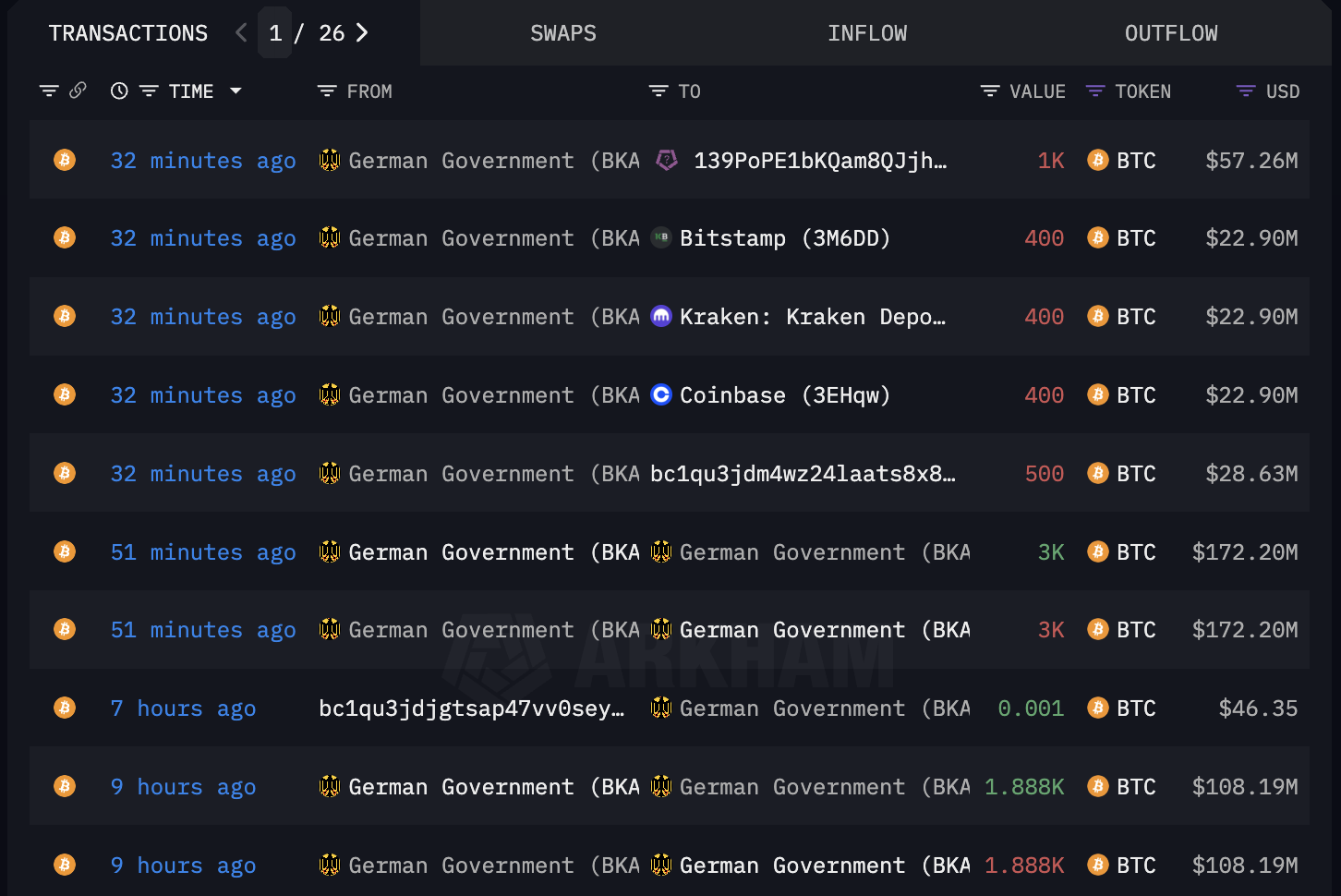
Task: Click "$22.90M" in the Coinbase row
Action: pyautogui.click(x=1251, y=394)
